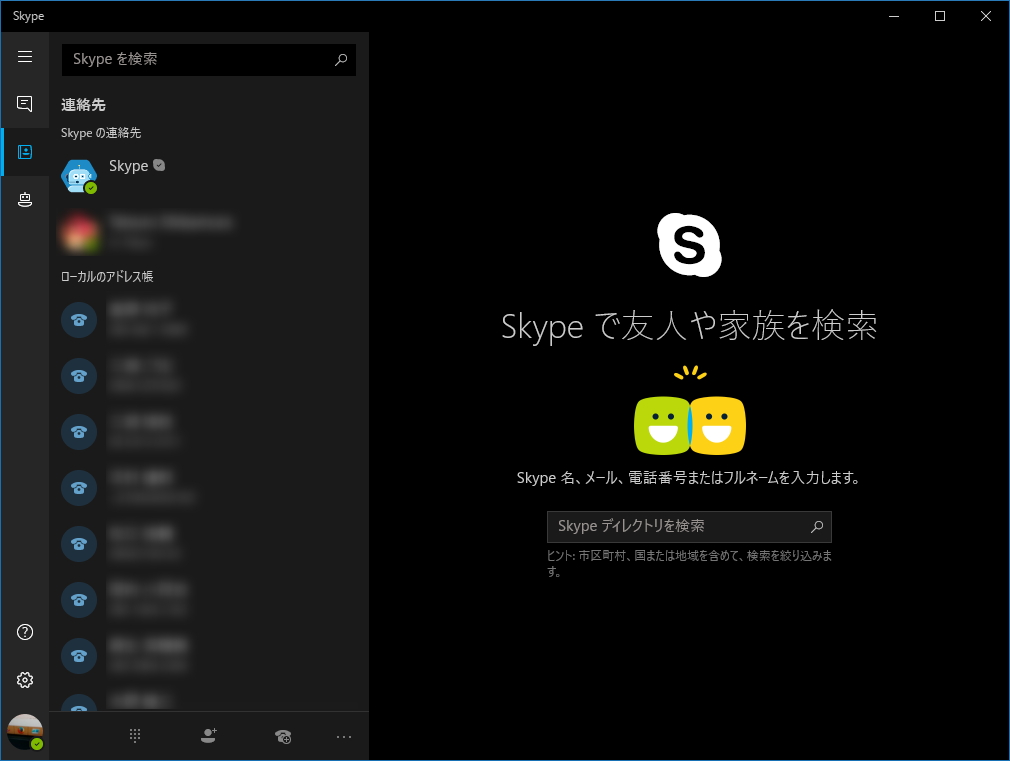Minimize the Skype window
The width and height of the screenshot is (1010, 761).
[x=893, y=16]
